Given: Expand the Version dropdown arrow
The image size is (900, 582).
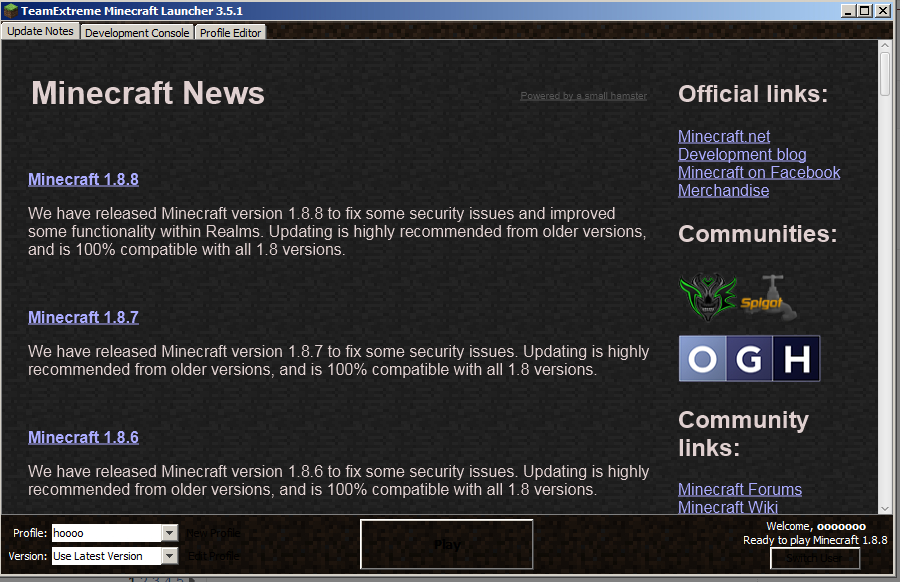Looking at the screenshot, I should click(x=169, y=556).
